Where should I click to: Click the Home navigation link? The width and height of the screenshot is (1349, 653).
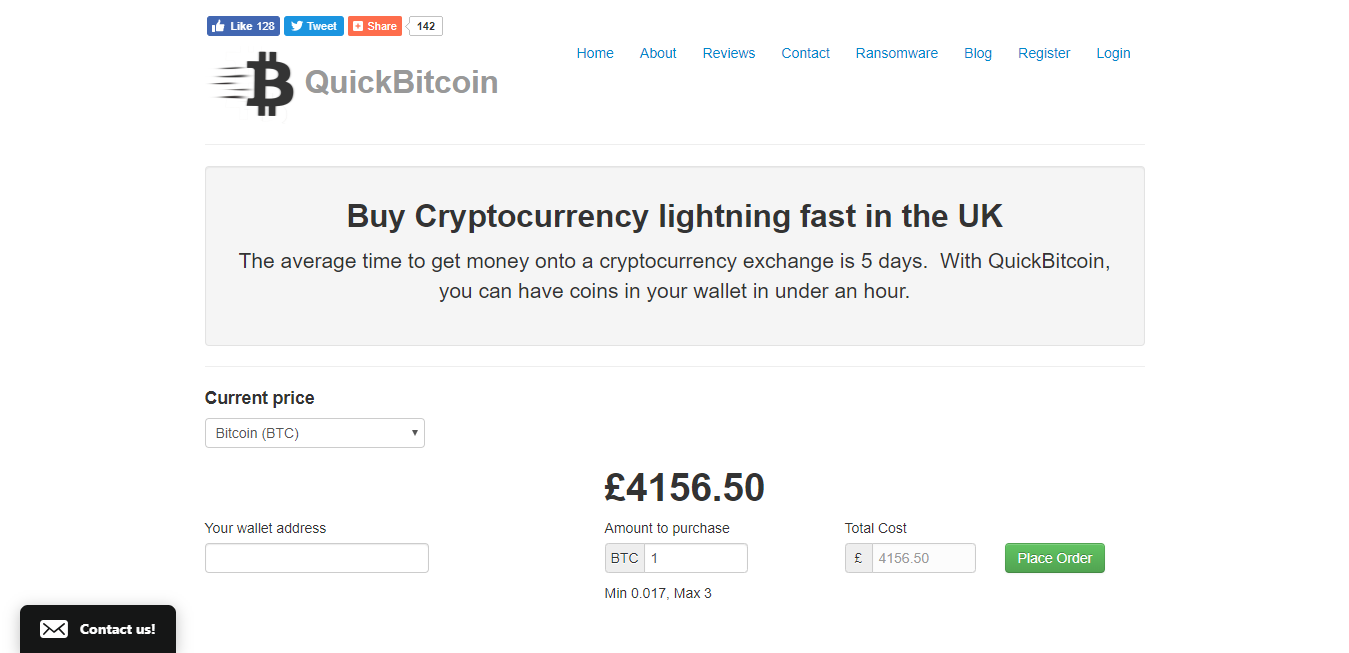pyautogui.click(x=595, y=53)
